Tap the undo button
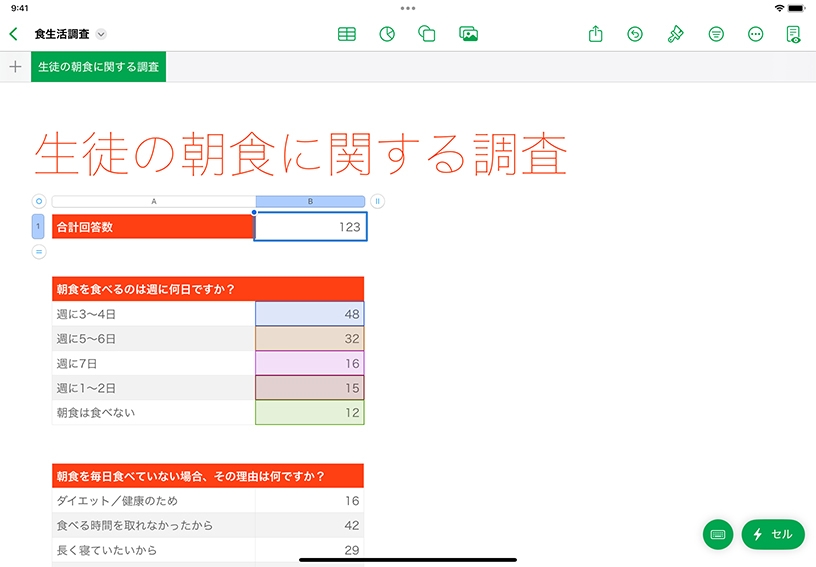 click(x=635, y=34)
